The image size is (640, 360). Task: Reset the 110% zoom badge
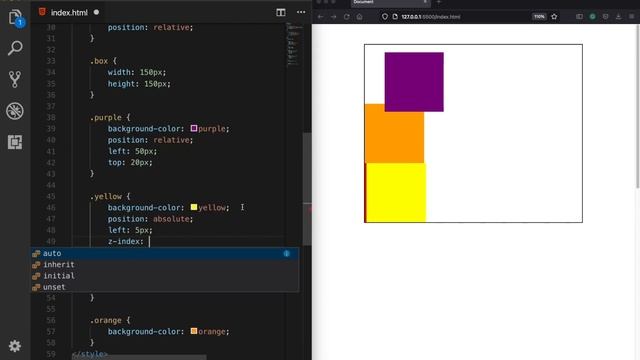click(x=539, y=17)
